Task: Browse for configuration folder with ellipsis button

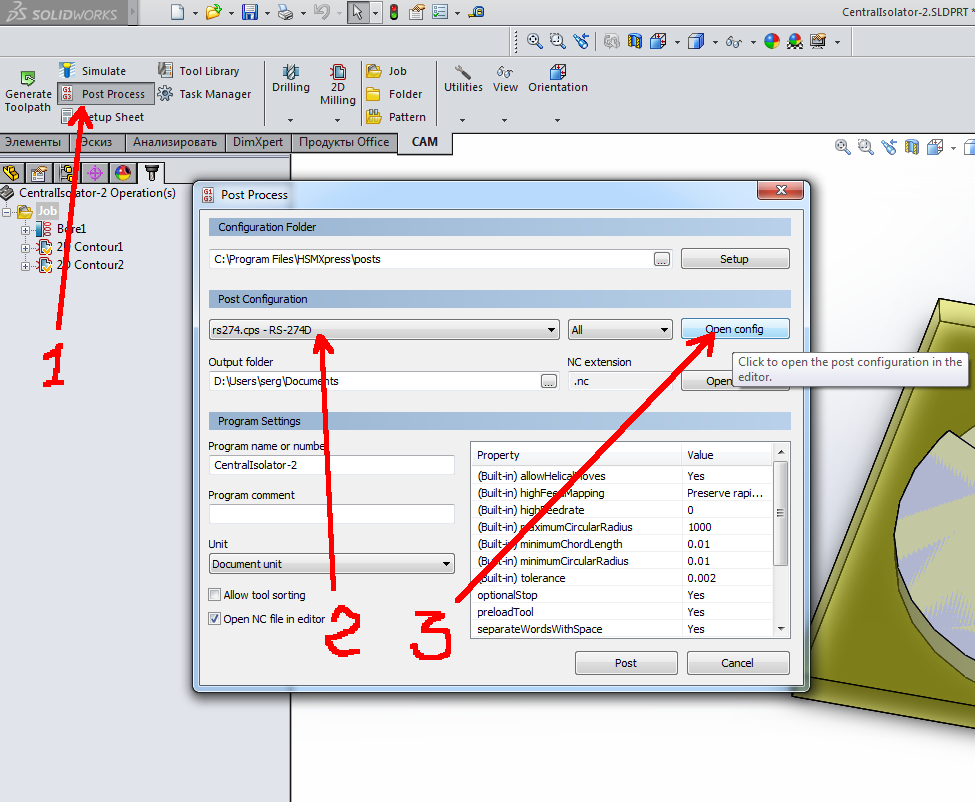Action: tap(662, 259)
